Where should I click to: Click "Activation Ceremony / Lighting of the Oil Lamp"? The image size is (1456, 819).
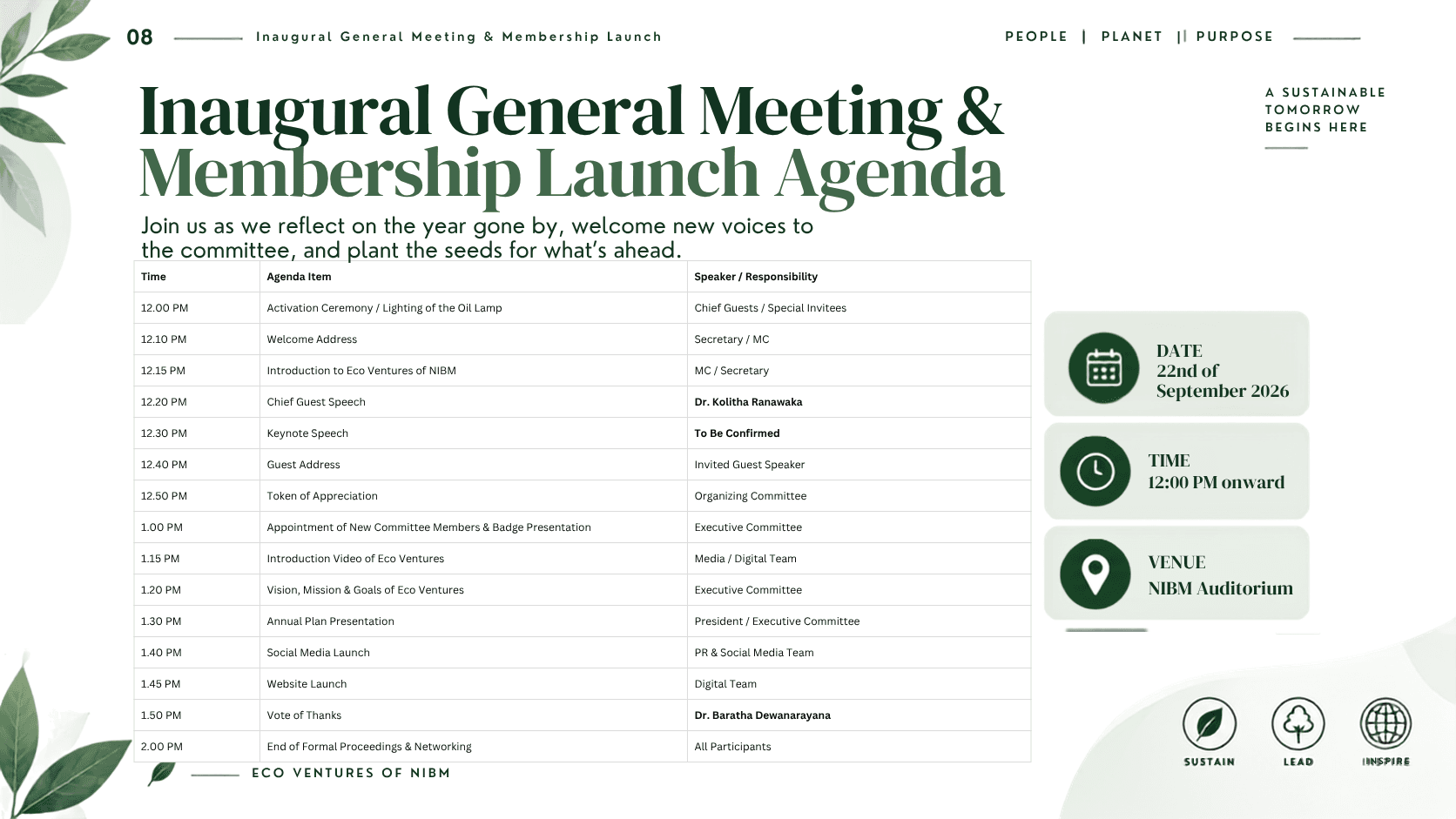point(384,308)
